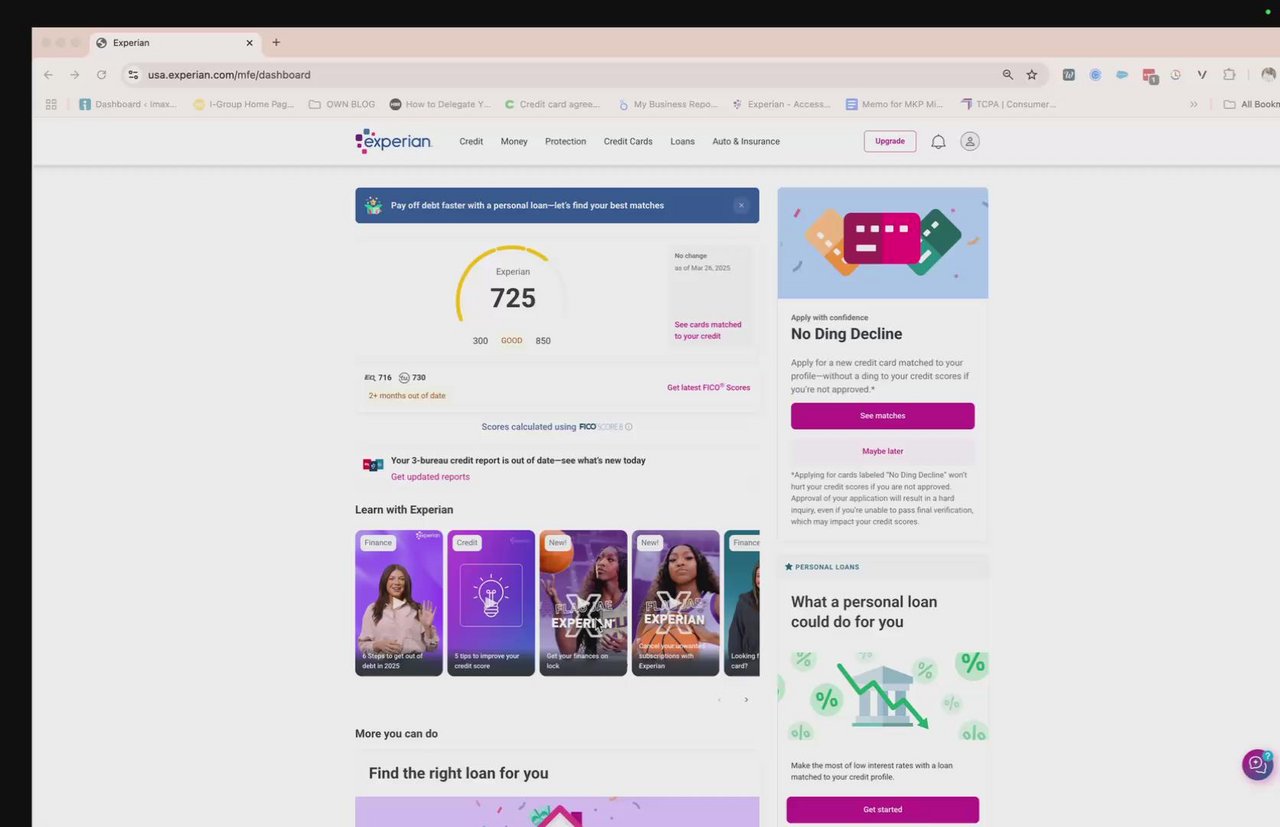Go forward in browser history

(x=74, y=75)
